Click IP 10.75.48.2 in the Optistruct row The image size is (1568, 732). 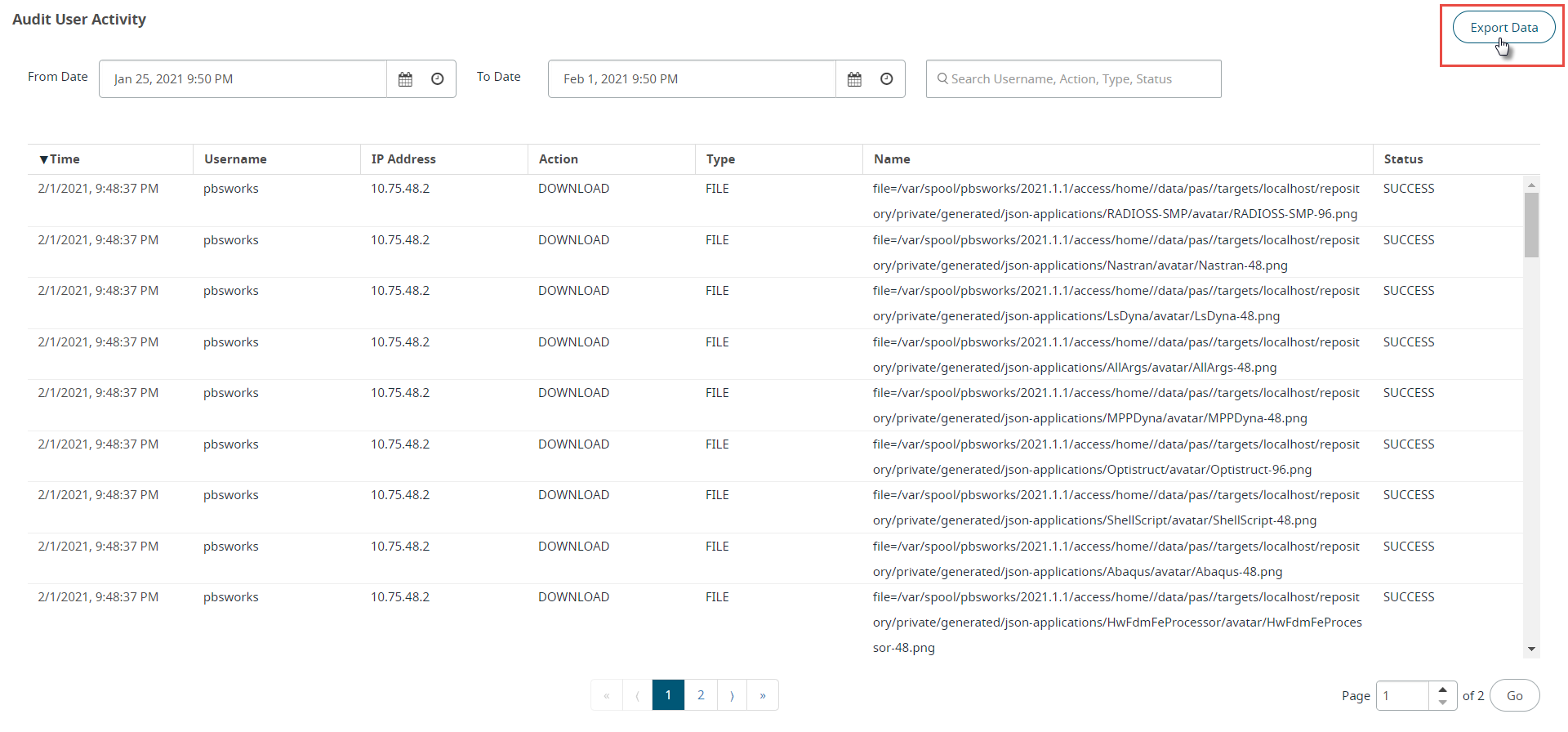click(400, 444)
